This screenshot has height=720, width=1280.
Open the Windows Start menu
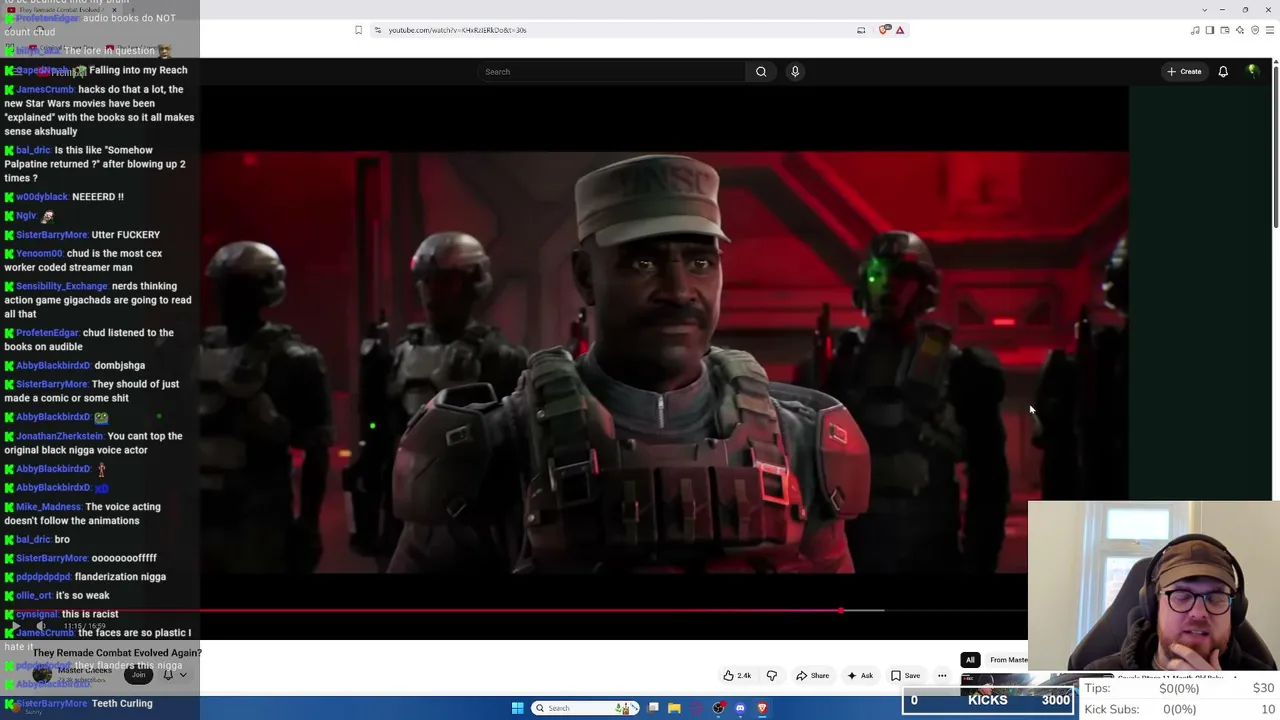[x=518, y=708]
